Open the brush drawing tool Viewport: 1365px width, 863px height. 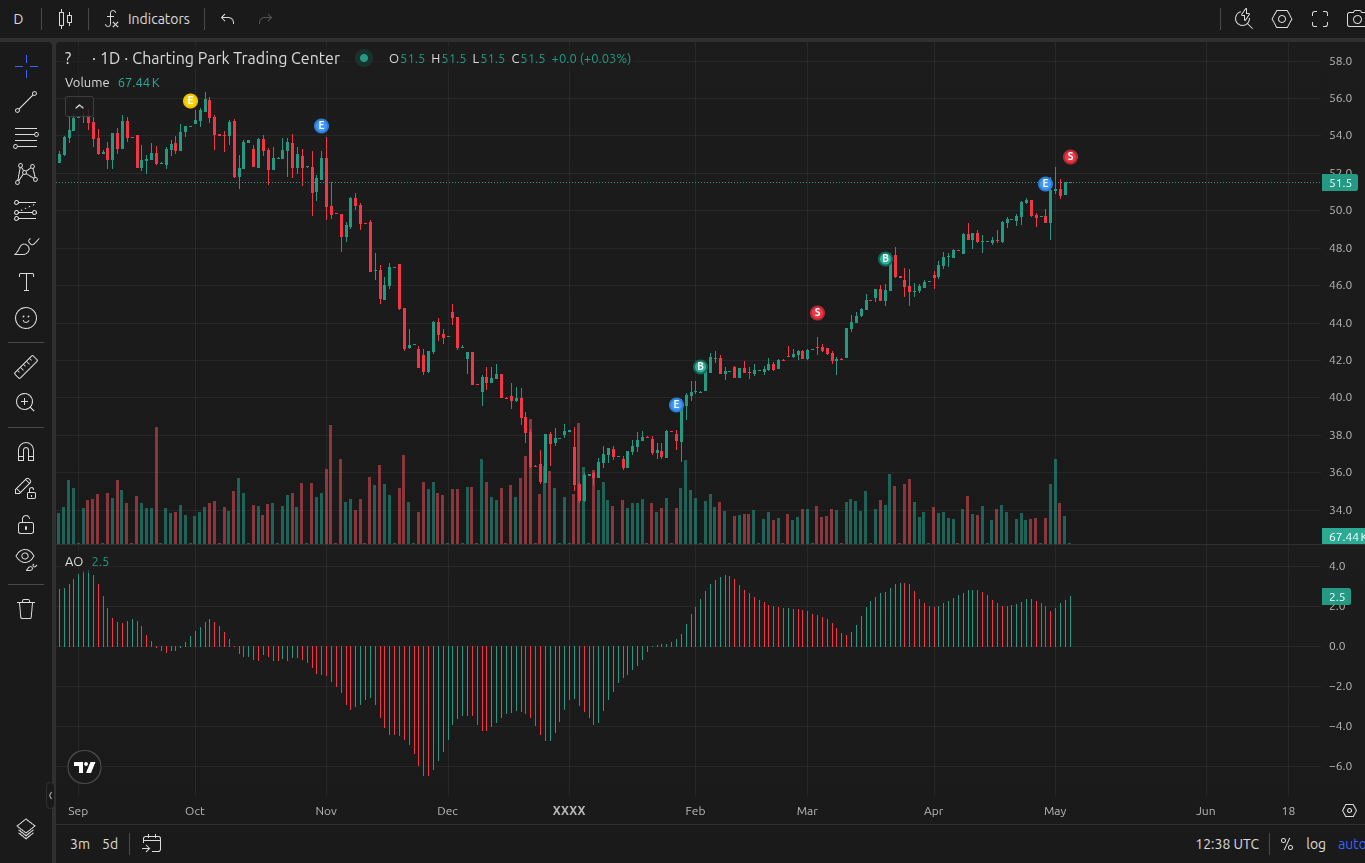tap(26, 246)
